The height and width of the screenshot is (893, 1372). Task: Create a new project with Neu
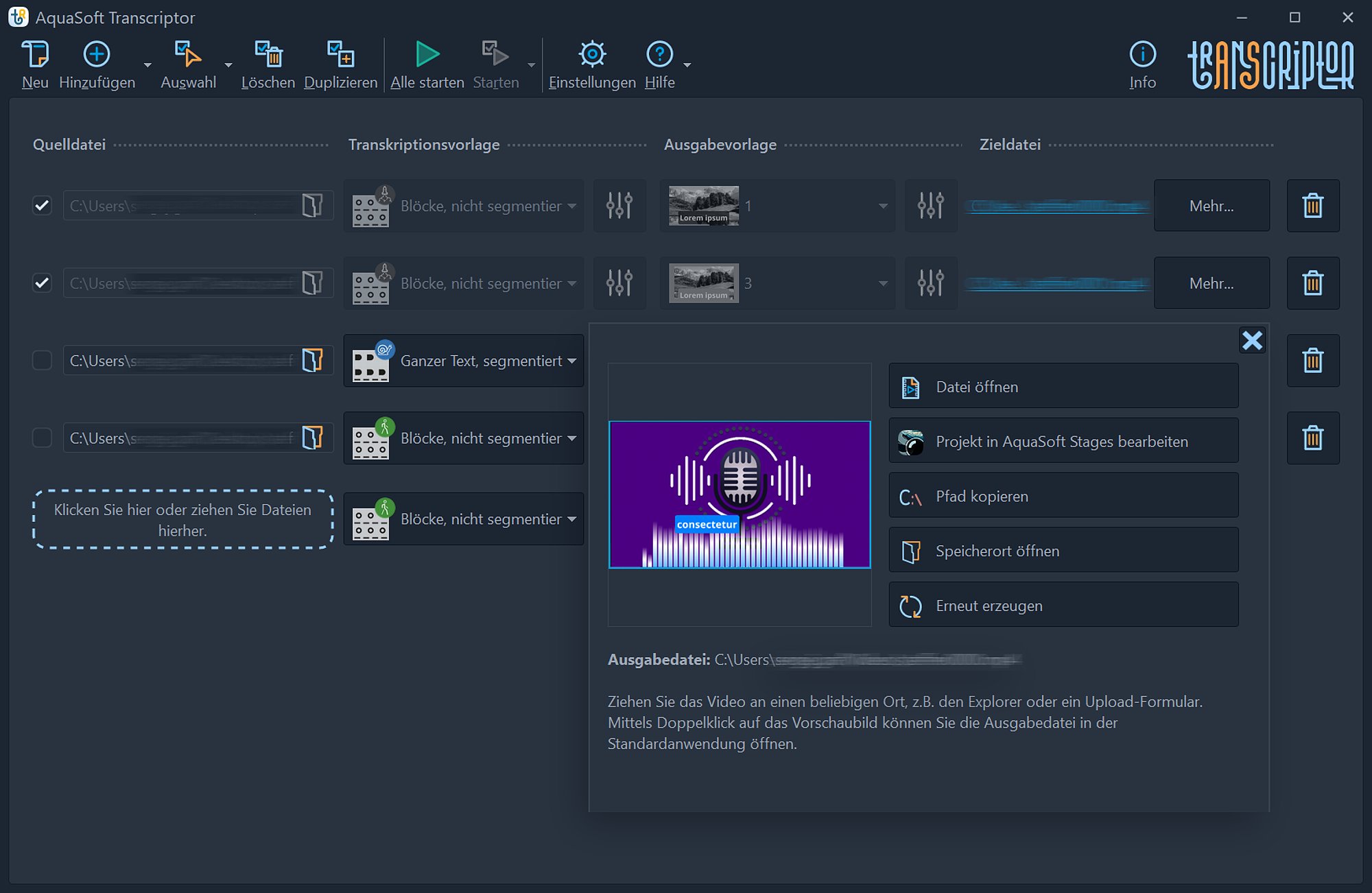(35, 64)
